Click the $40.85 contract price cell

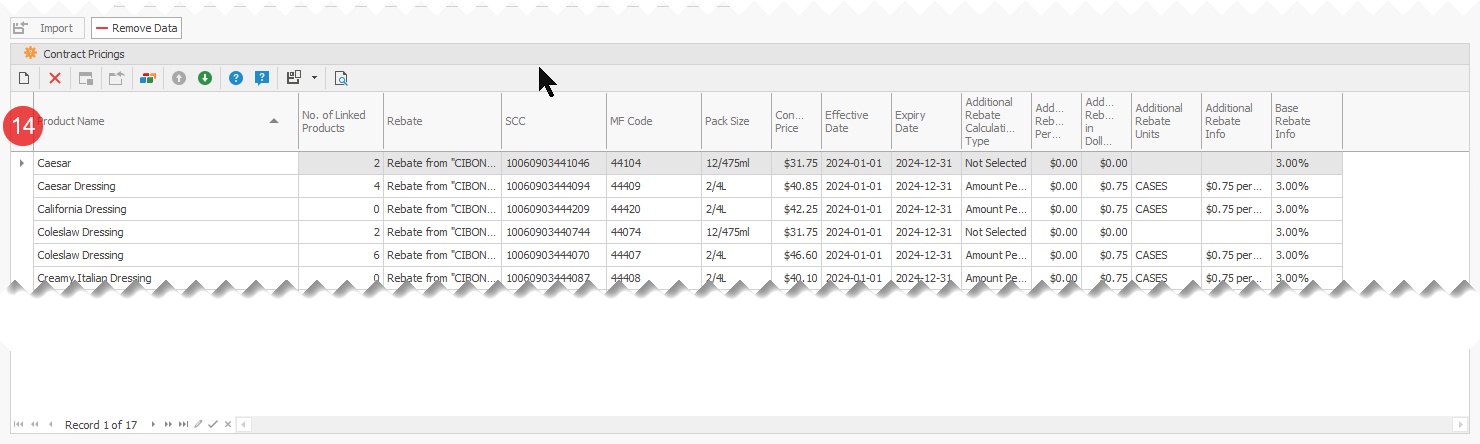[796, 186]
